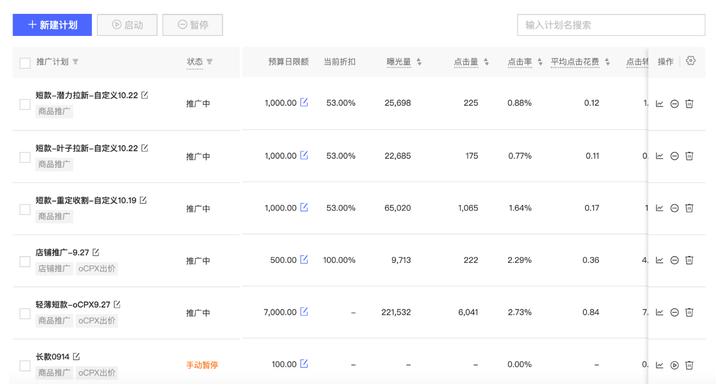Click the 1.64% click rate value
This screenshot has width=720, height=389.
point(520,208)
